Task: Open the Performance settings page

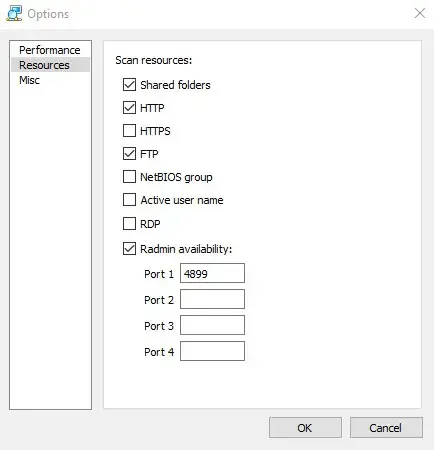Action: point(50,50)
